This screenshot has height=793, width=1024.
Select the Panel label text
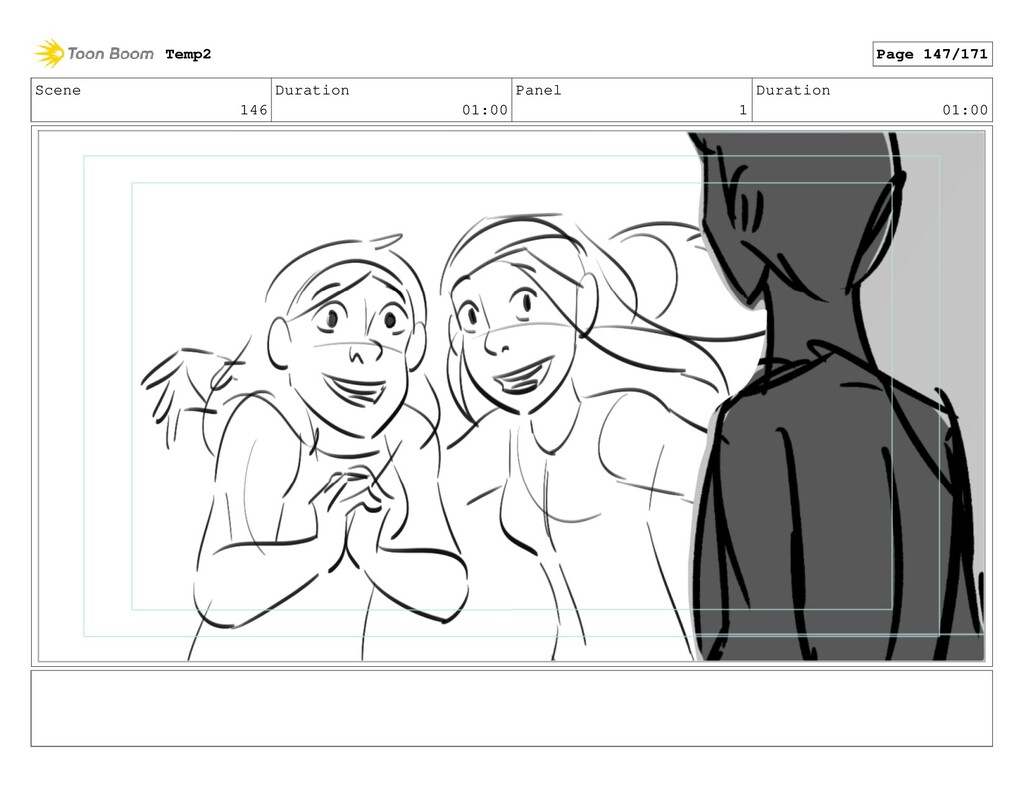(x=538, y=90)
